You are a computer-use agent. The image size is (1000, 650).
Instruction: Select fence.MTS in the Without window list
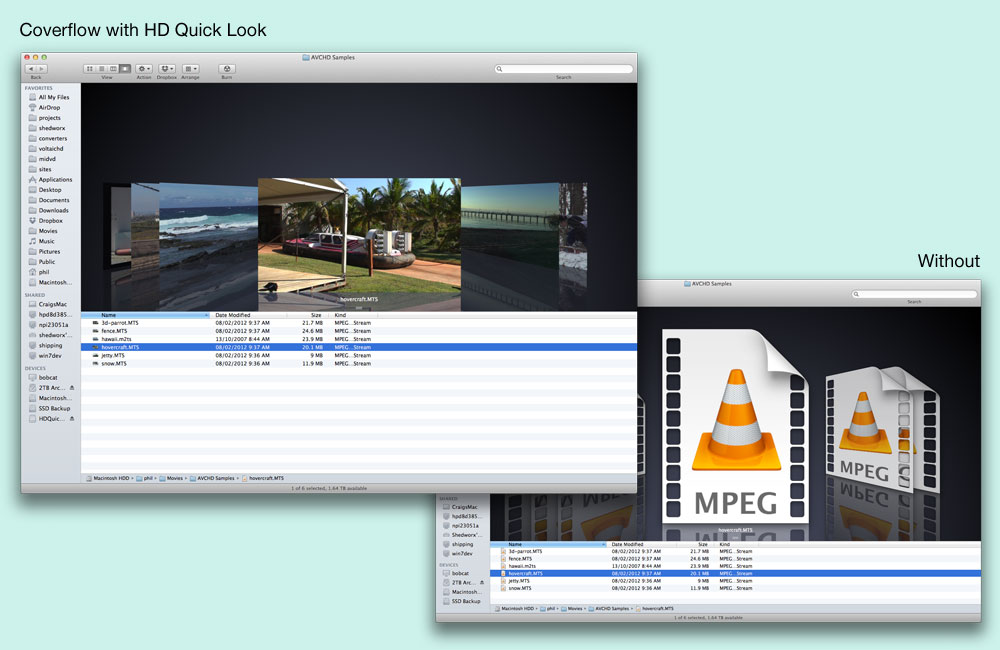[x=735, y=559]
